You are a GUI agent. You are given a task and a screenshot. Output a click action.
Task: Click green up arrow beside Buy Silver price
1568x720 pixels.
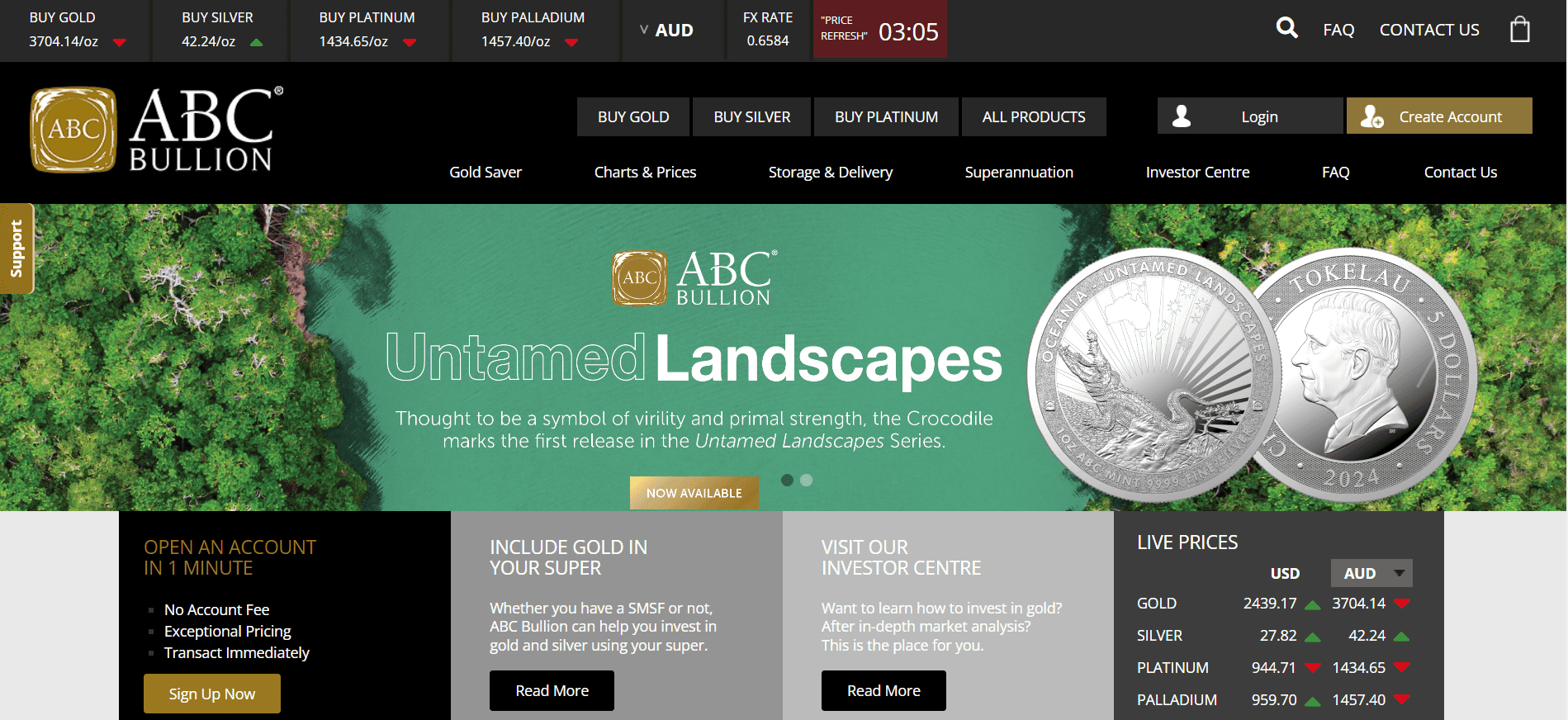pos(257,42)
